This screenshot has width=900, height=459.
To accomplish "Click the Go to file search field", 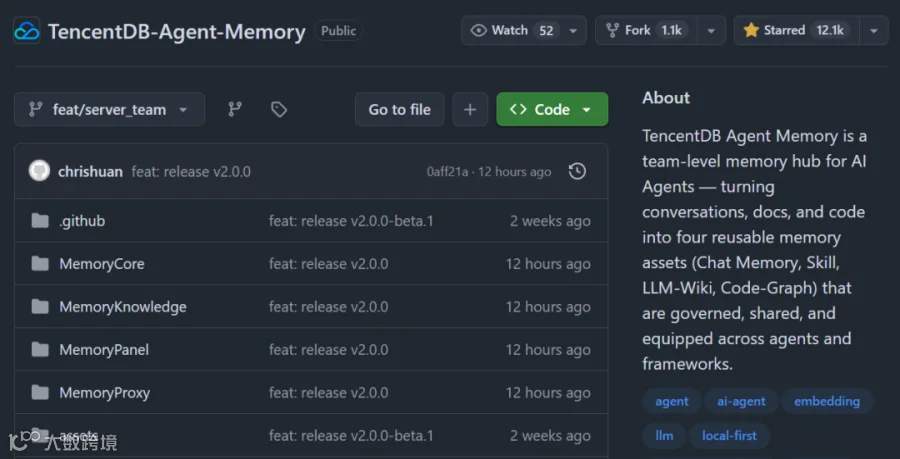I will click(399, 109).
